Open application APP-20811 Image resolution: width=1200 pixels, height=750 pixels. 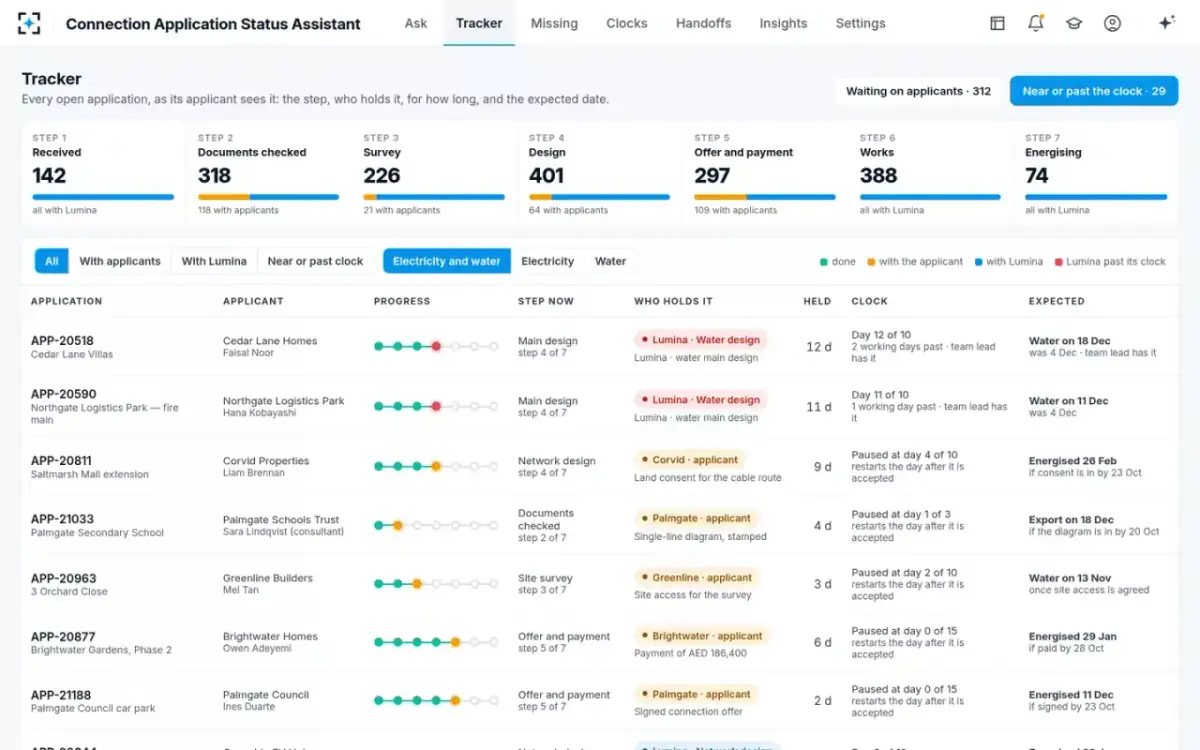[61, 460]
